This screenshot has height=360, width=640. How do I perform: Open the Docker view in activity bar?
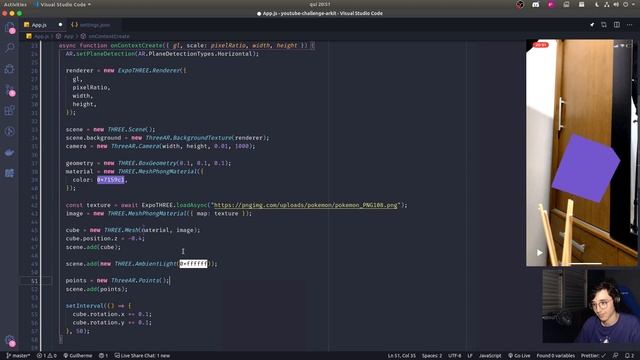pyautogui.click(x=10, y=153)
